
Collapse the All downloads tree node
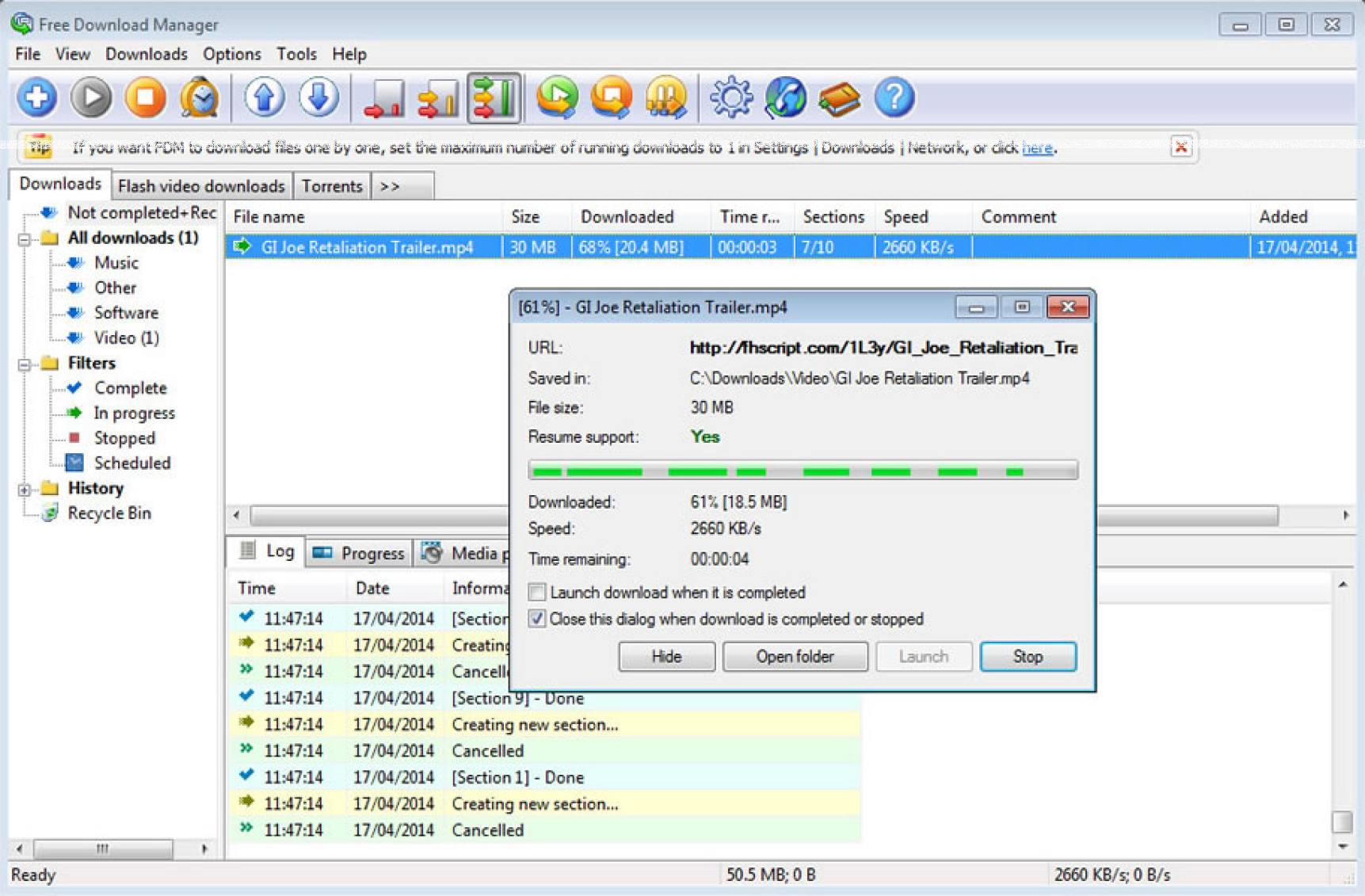pos(25,238)
